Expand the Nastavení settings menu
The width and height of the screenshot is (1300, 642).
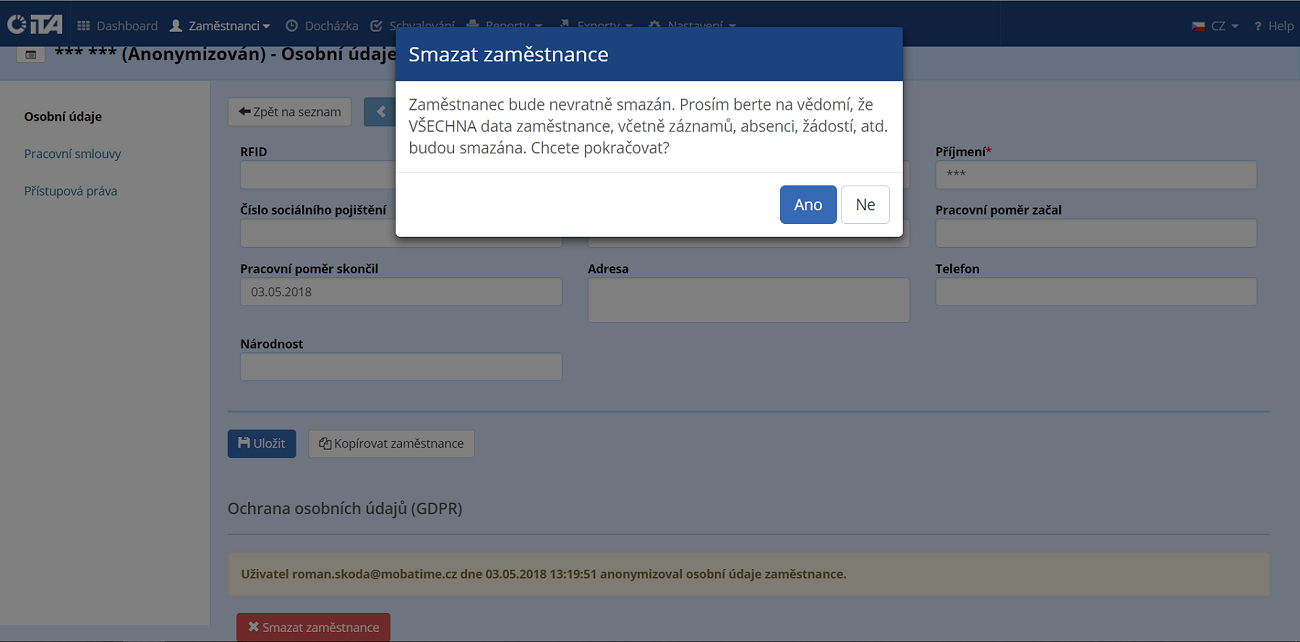pos(692,26)
